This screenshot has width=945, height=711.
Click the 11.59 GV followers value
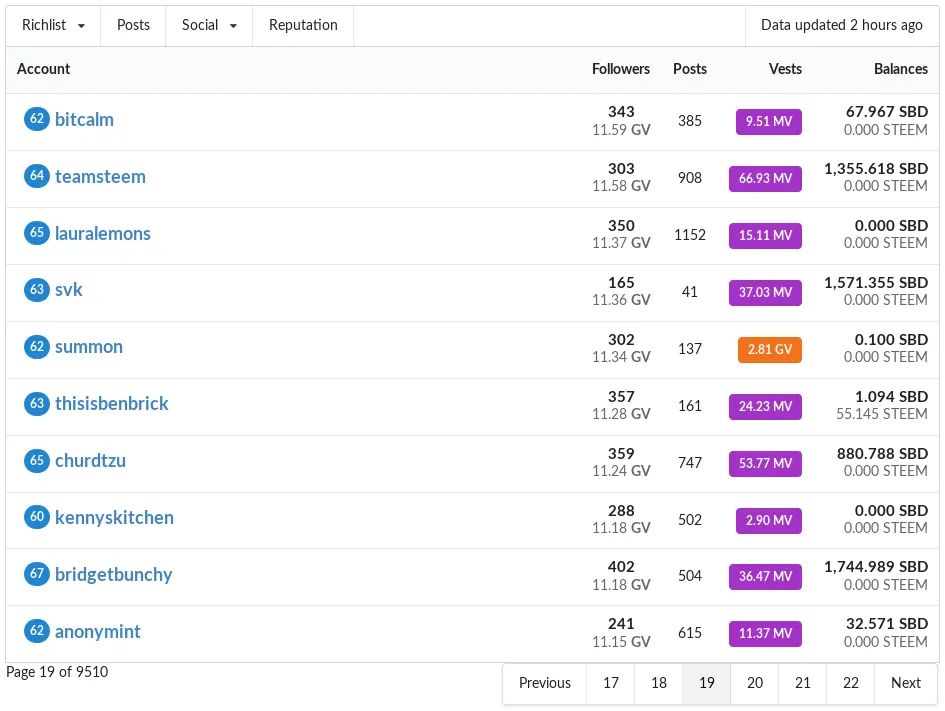coord(621,130)
